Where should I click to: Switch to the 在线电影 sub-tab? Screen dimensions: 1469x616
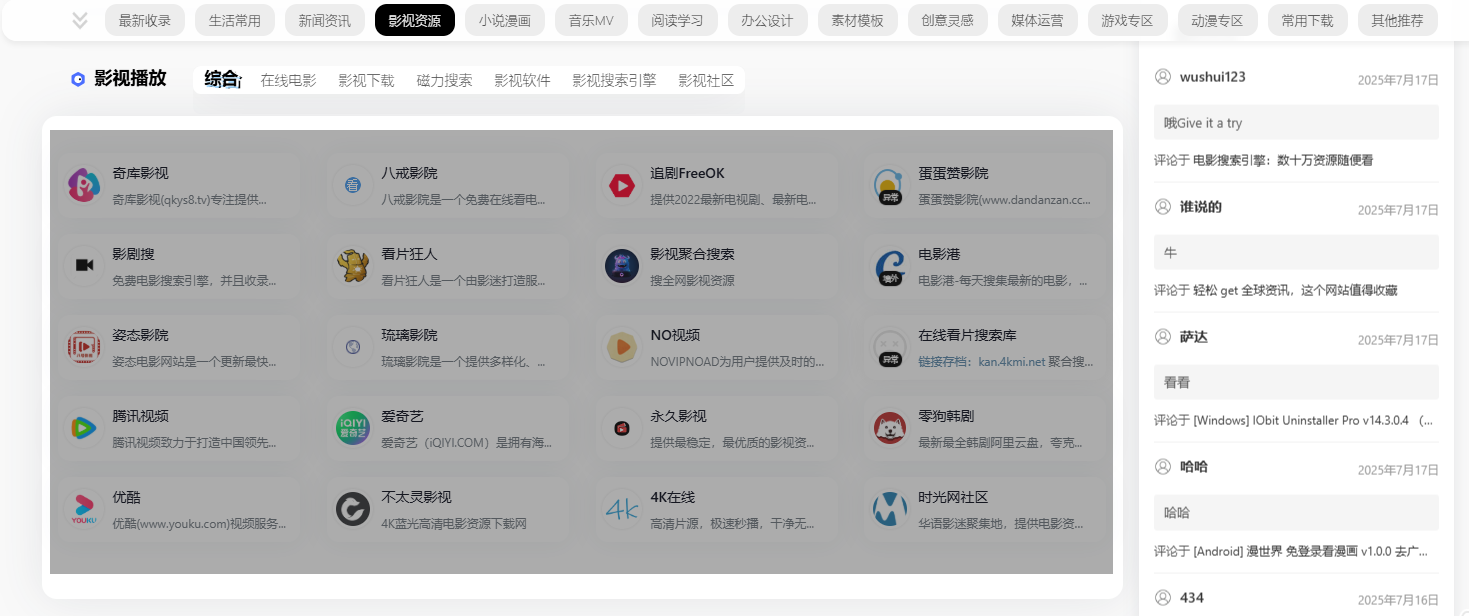click(288, 80)
